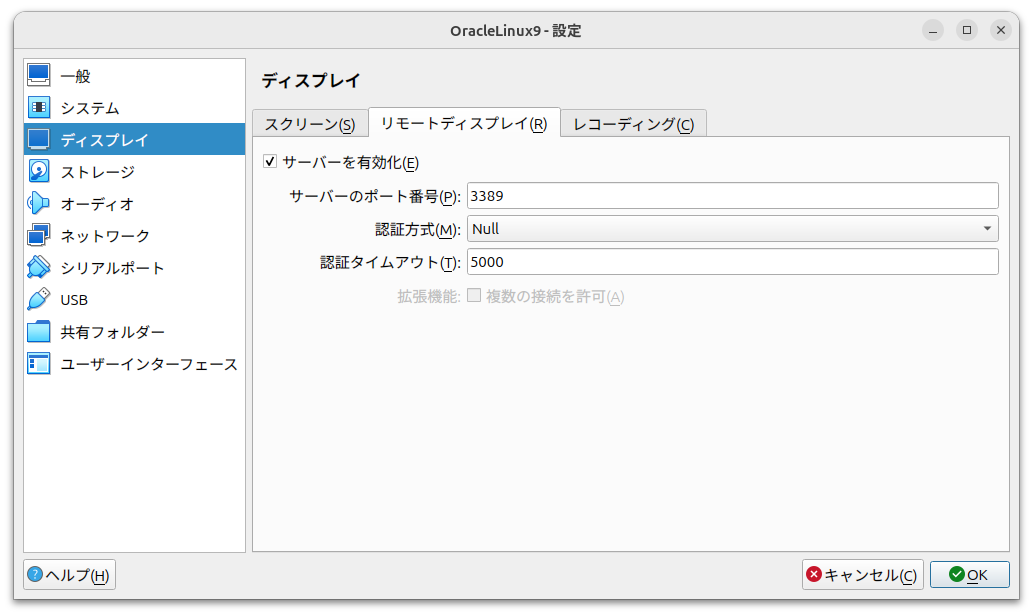Switch to the レコーディング tab

[634, 124]
